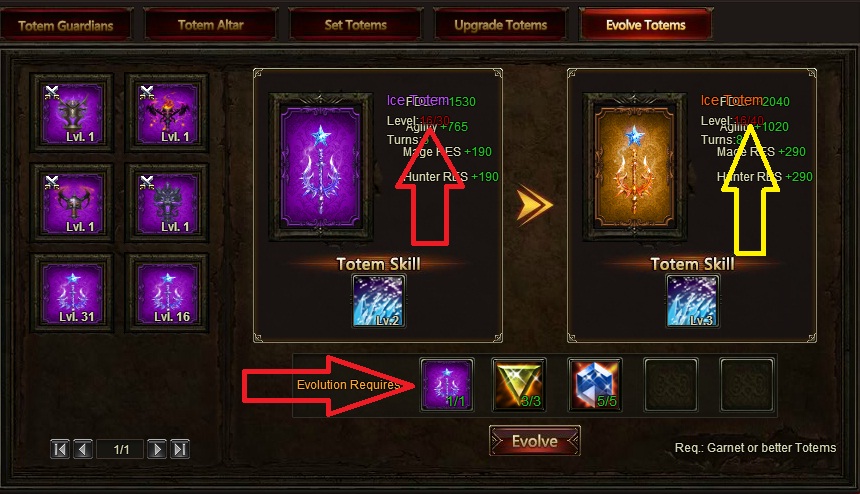The height and width of the screenshot is (494, 860).
Task: Click the required purple totem 1/1 material
Action: click(x=447, y=385)
